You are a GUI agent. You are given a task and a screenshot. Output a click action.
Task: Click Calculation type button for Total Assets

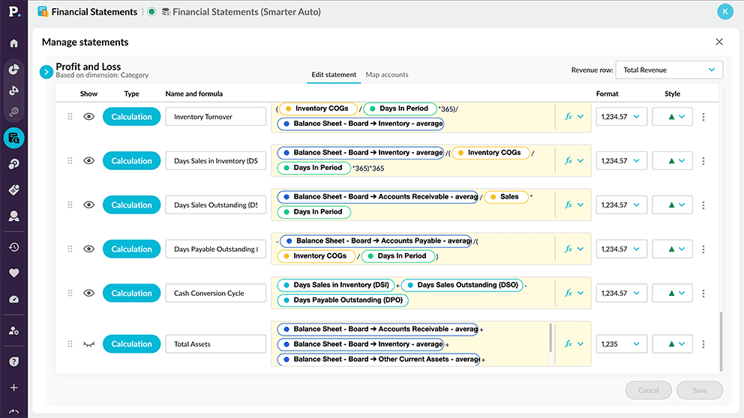click(131, 344)
